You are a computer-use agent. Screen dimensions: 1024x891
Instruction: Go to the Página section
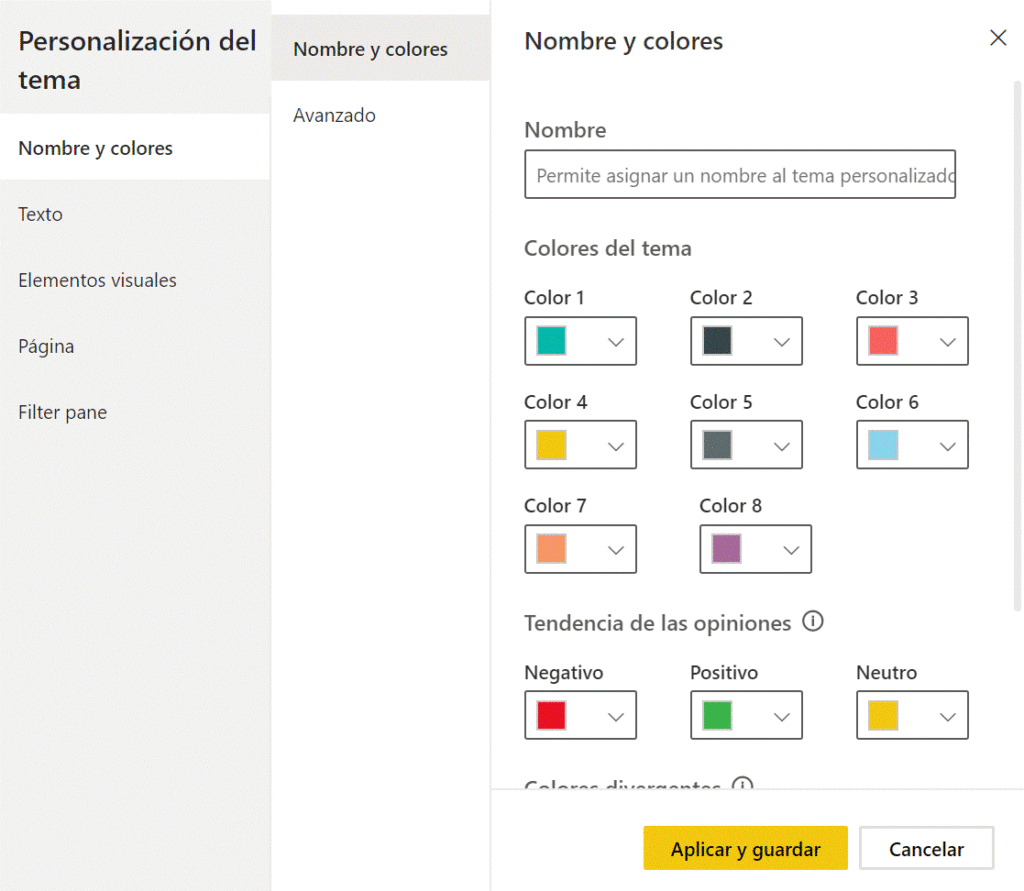135,346
